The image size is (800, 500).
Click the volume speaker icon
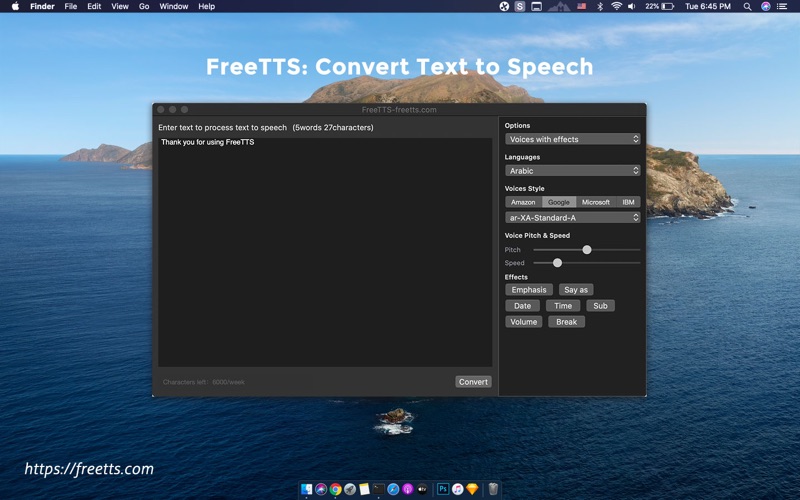(x=632, y=6)
